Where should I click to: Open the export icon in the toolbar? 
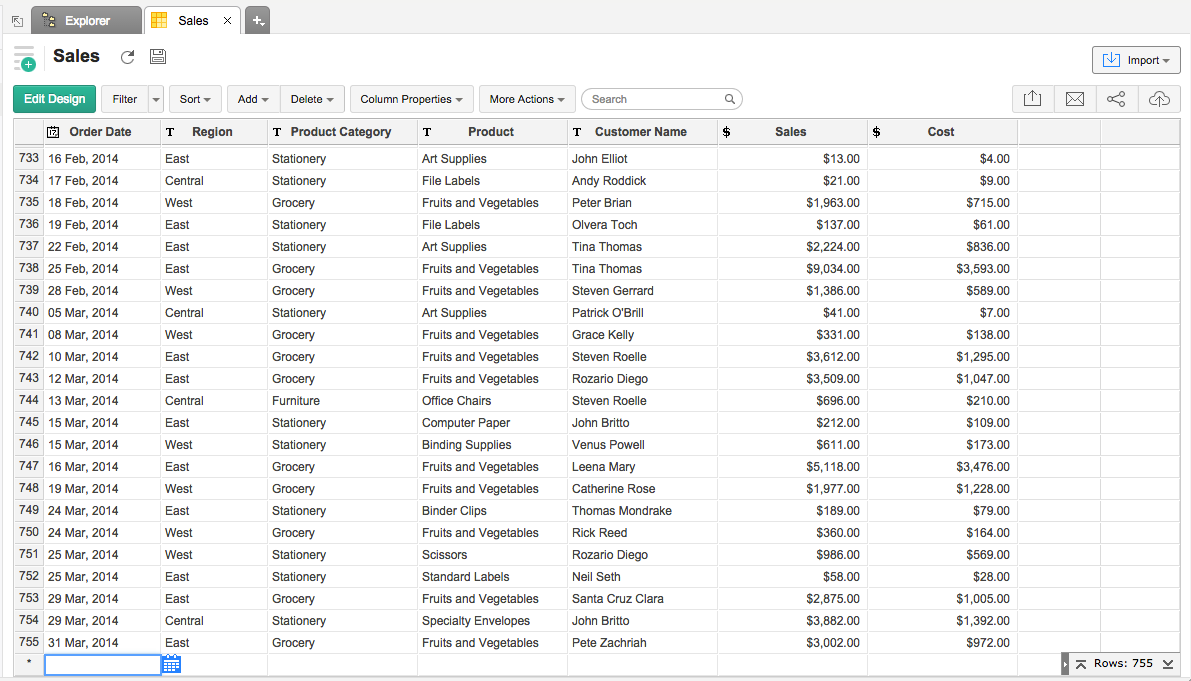click(x=1033, y=99)
